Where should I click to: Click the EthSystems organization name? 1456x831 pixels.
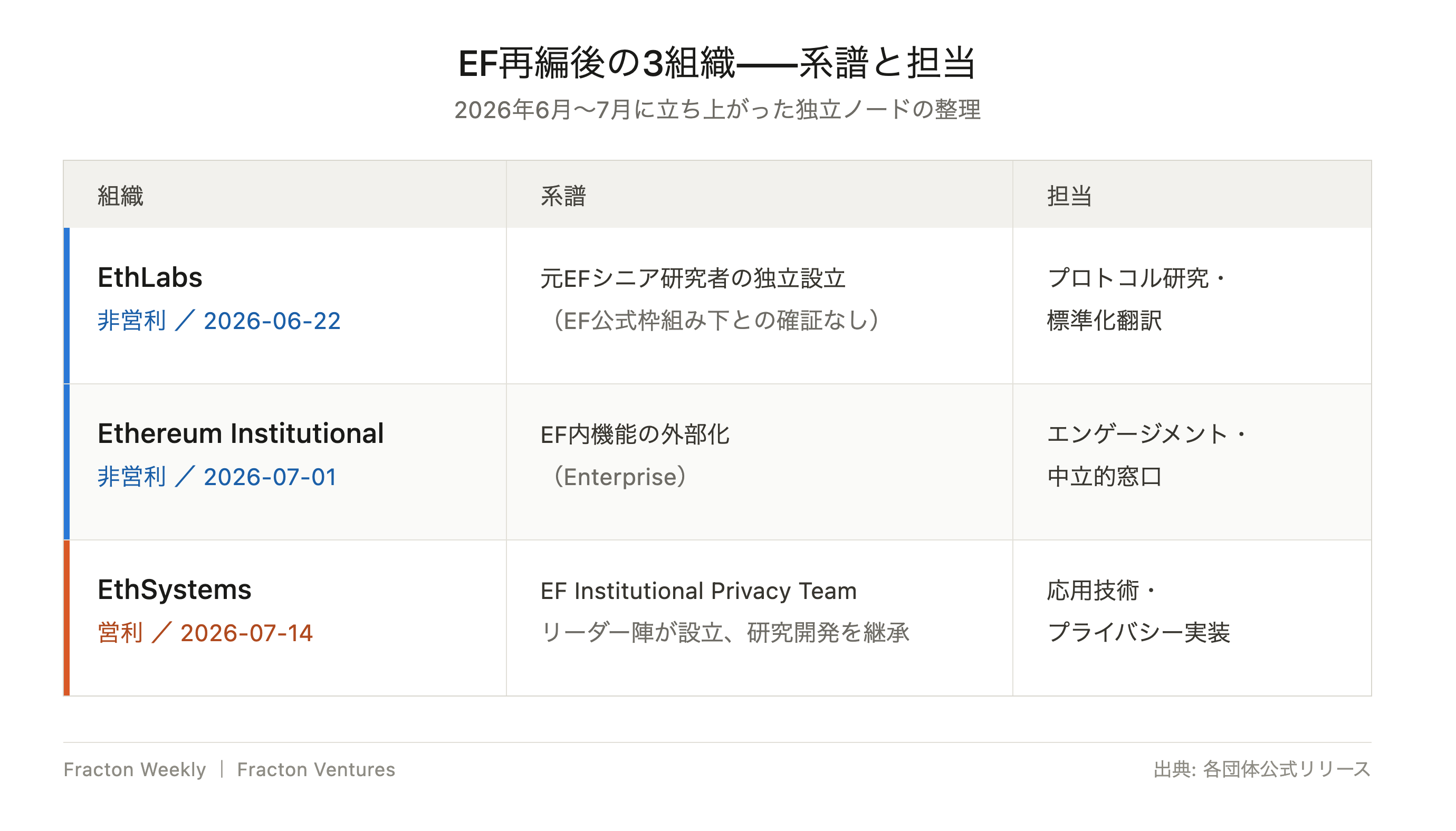click(x=174, y=590)
